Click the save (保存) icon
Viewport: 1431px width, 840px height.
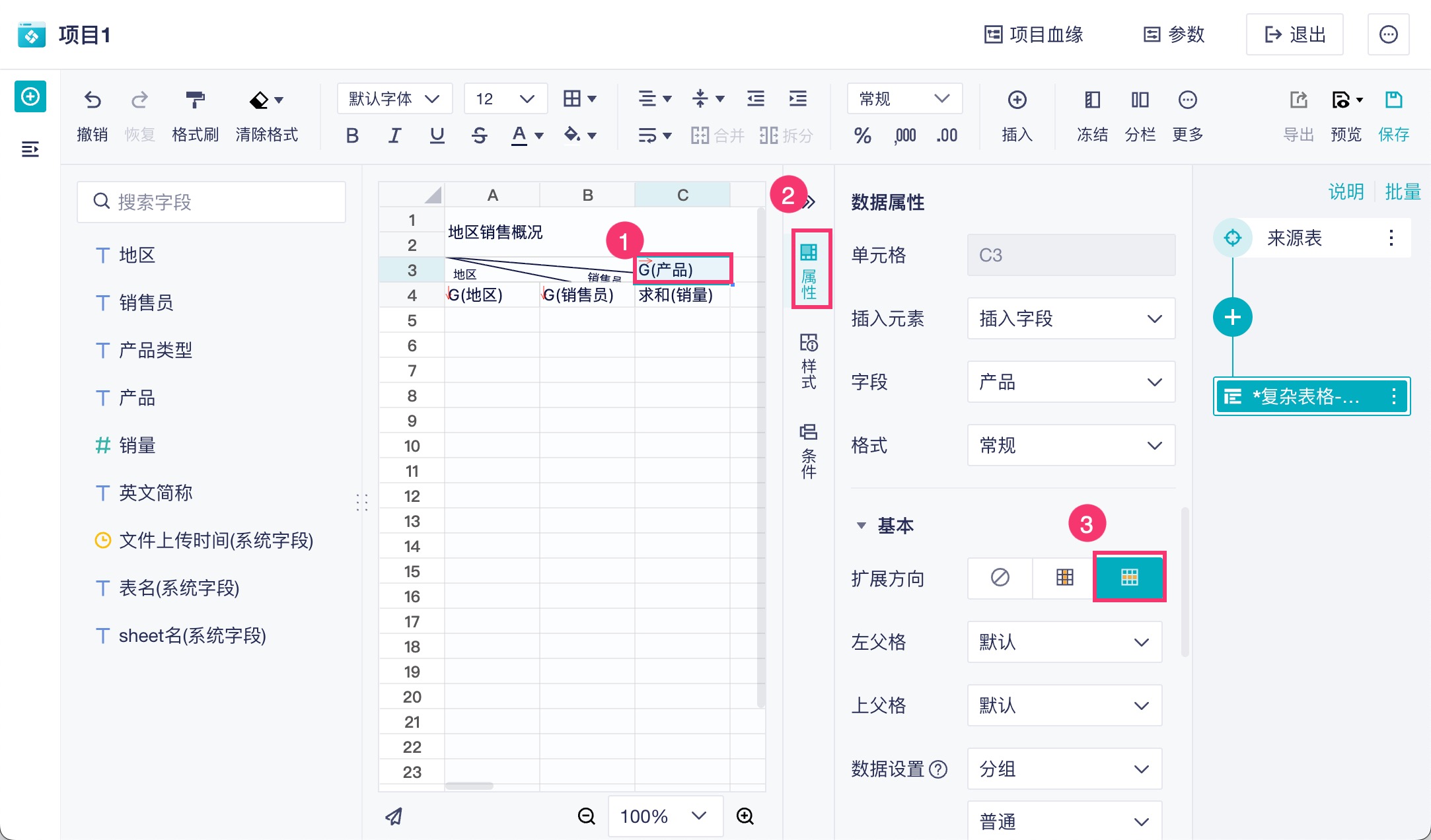tap(1393, 100)
